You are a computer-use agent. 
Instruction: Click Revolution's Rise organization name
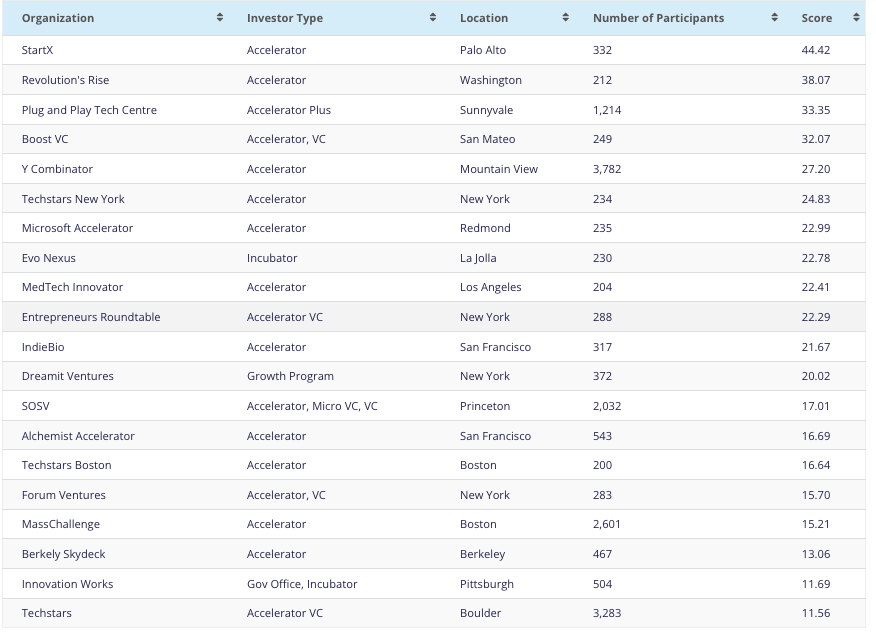point(65,80)
